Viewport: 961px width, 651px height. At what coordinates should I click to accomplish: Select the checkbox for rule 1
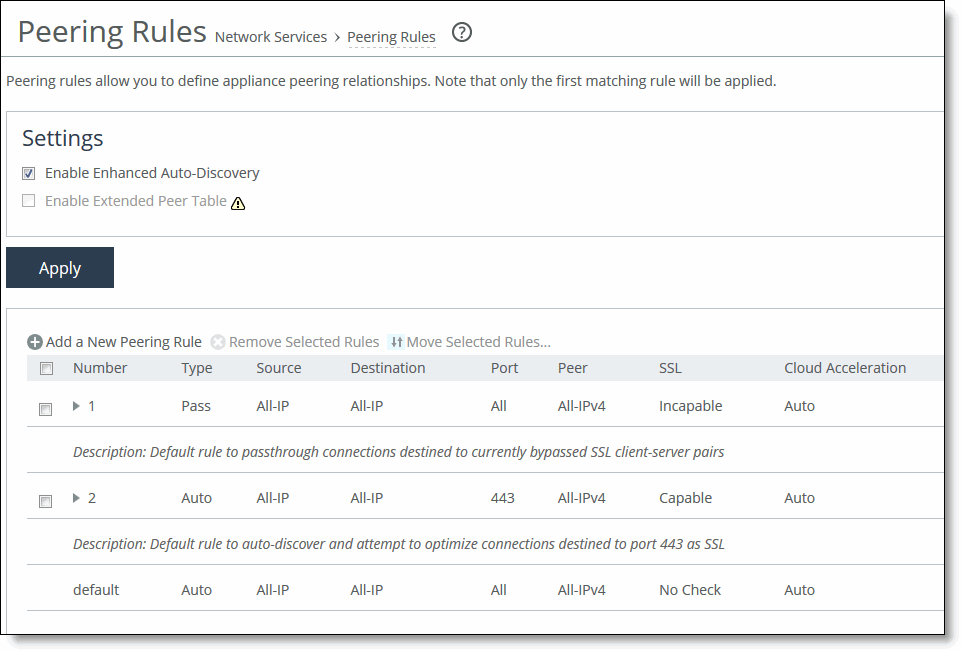pos(45,409)
